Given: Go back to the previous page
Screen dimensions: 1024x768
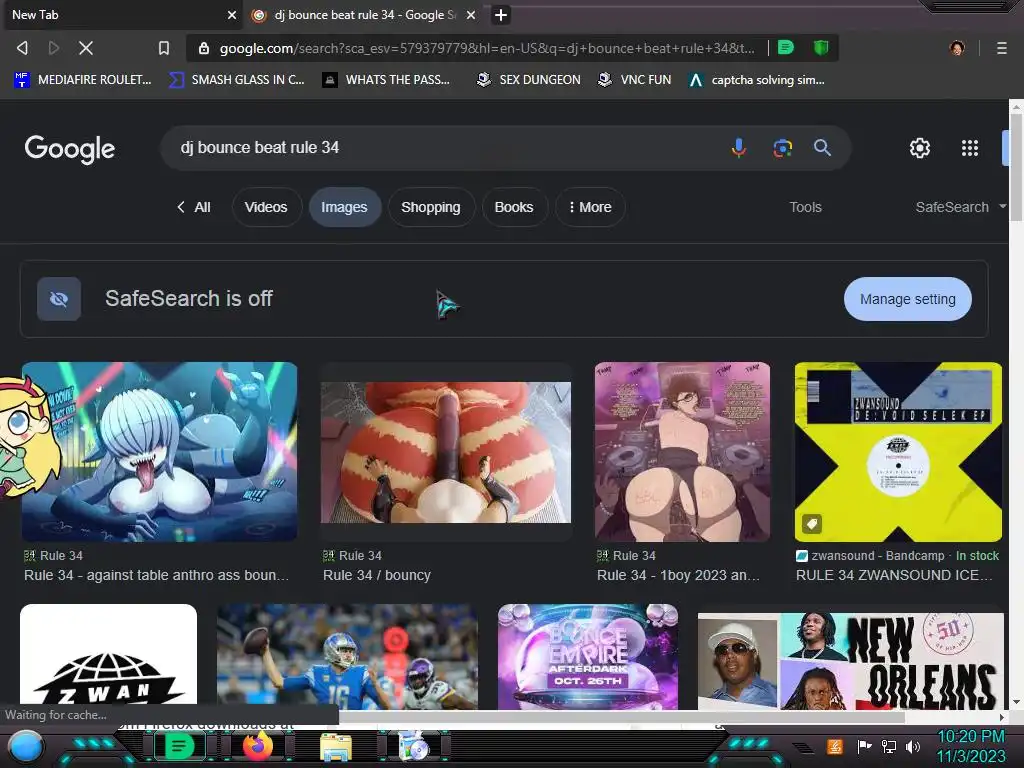Looking at the screenshot, I should point(22,48).
